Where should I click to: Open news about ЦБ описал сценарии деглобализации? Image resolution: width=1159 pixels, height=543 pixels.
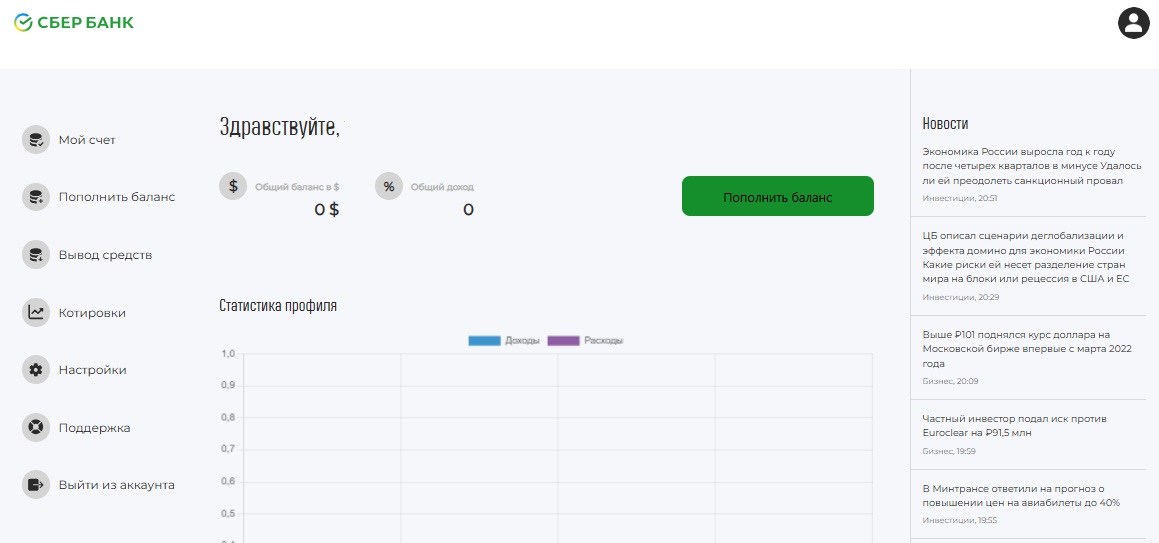click(x=1027, y=257)
